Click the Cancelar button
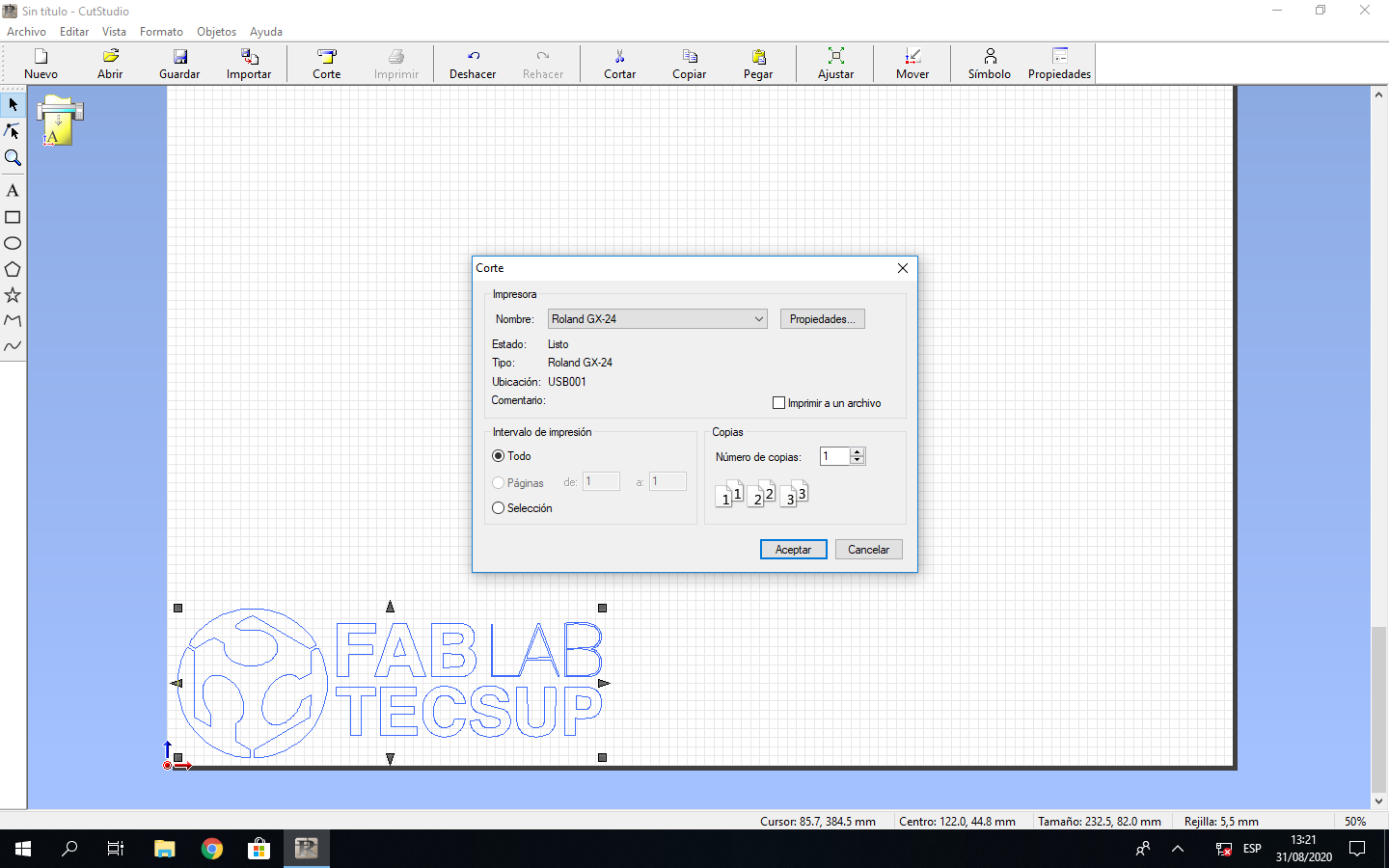Image resolution: width=1389 pixels, height=868 pixels. pyautogui.click(x=869, y=550)
